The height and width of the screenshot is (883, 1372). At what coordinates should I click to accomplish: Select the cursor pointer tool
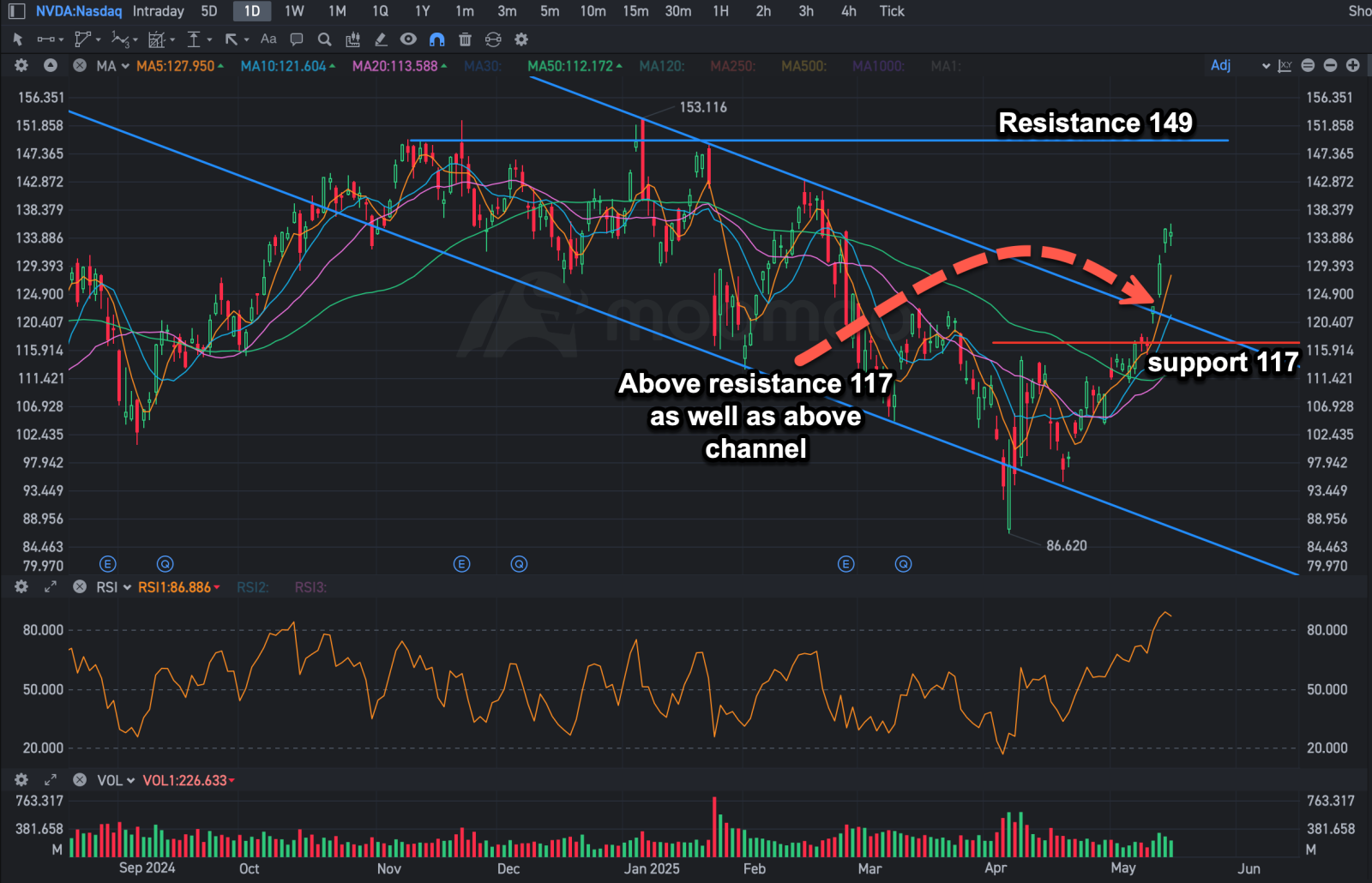tap(18, 39)
